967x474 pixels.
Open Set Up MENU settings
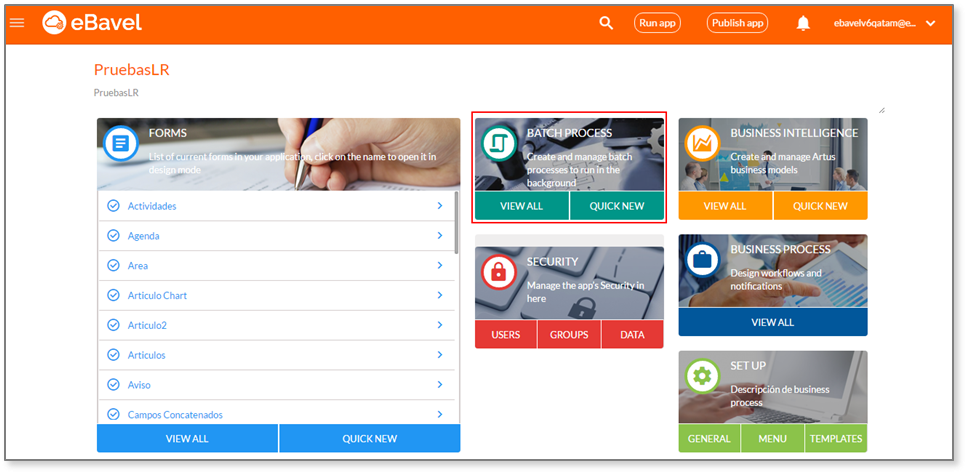[773, 439]
